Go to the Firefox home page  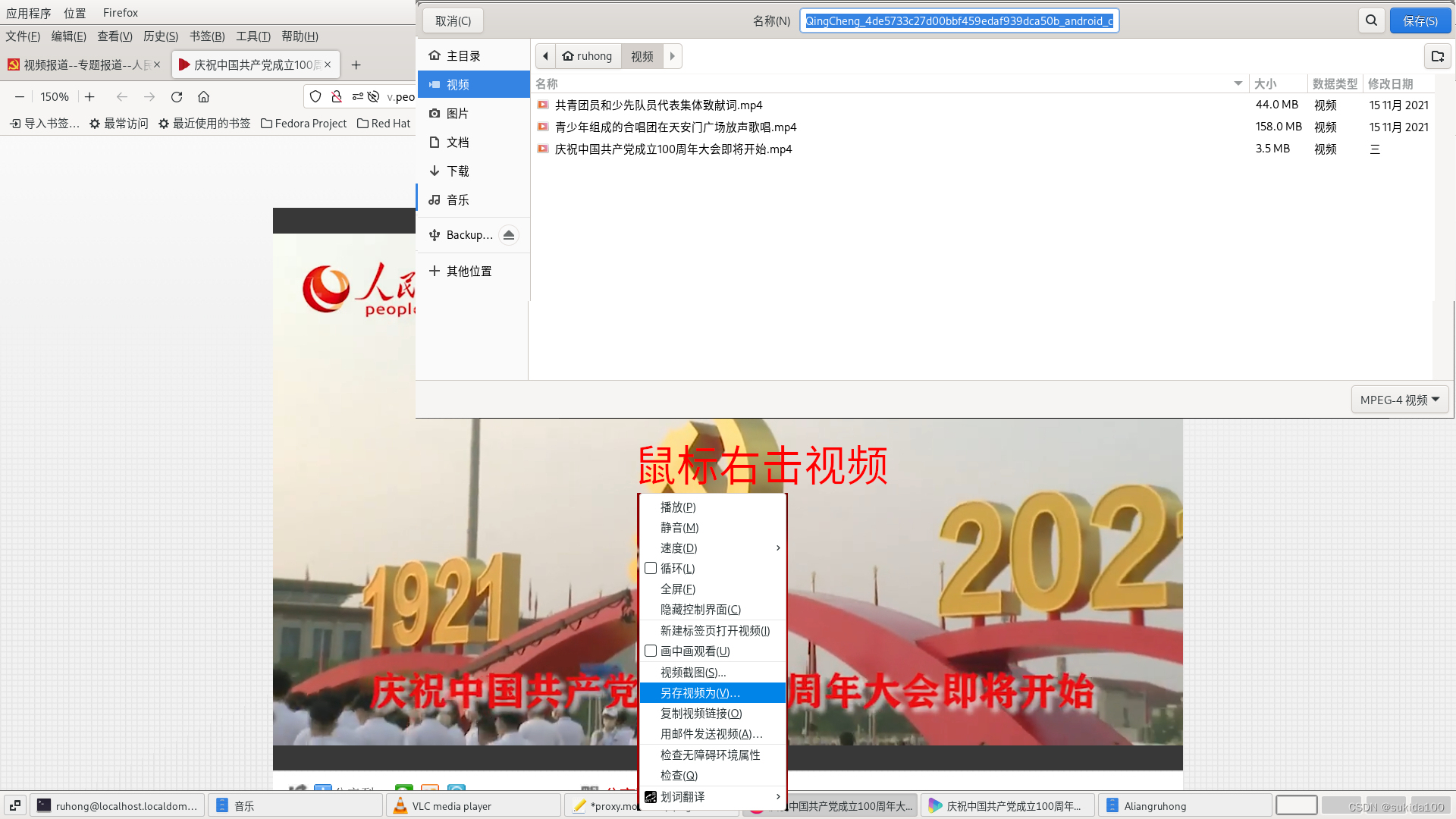click(x=203, y=97)
